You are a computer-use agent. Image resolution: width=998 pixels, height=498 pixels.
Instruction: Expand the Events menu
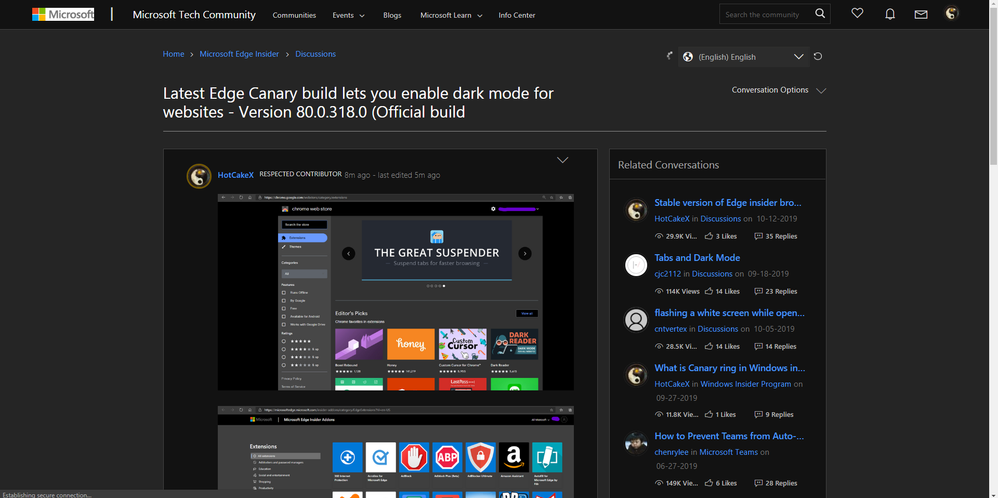click(349, 15)
